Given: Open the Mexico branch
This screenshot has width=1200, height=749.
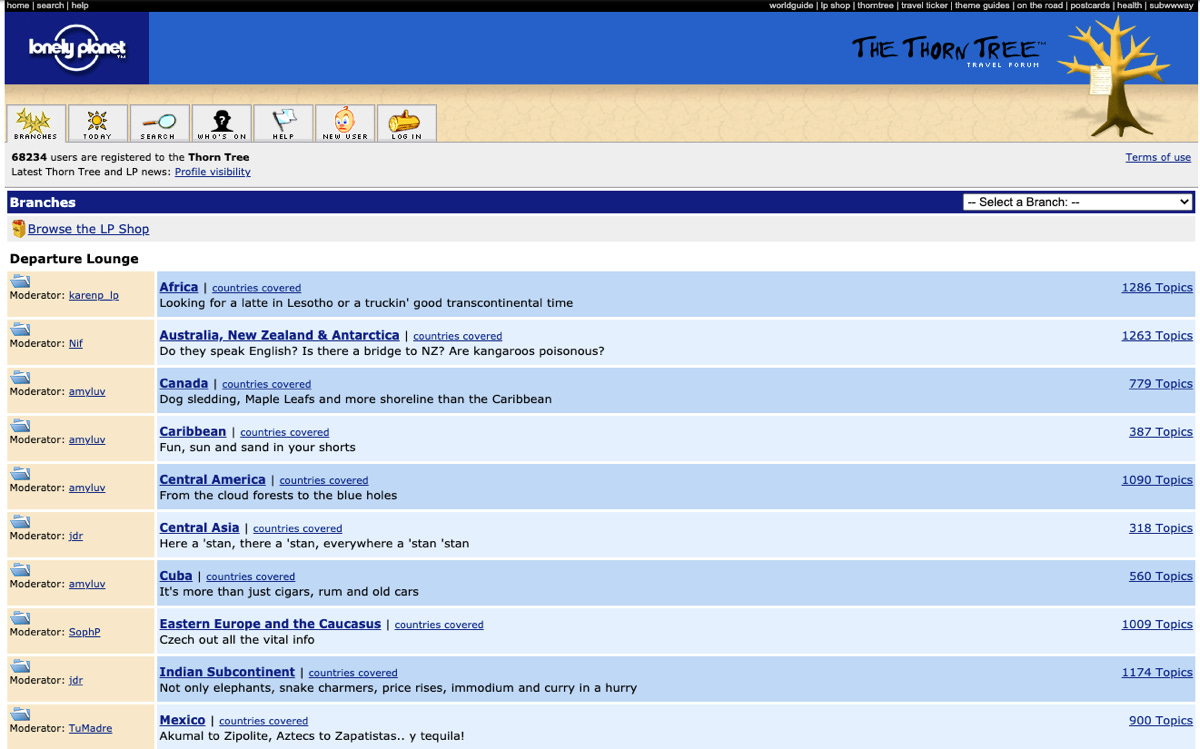Looking at the screenshot, I should pos(183,719).
